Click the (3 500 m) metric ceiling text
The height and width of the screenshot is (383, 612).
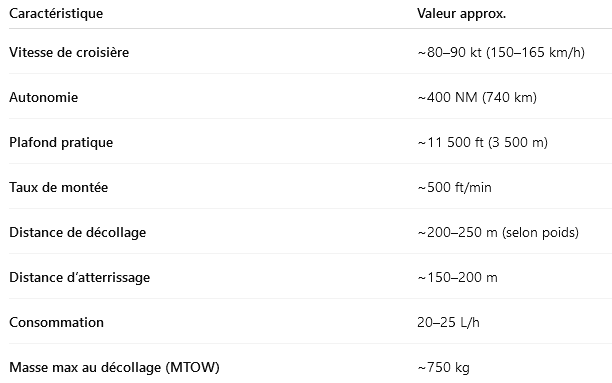pyautogui.click(x=518, y=143)
